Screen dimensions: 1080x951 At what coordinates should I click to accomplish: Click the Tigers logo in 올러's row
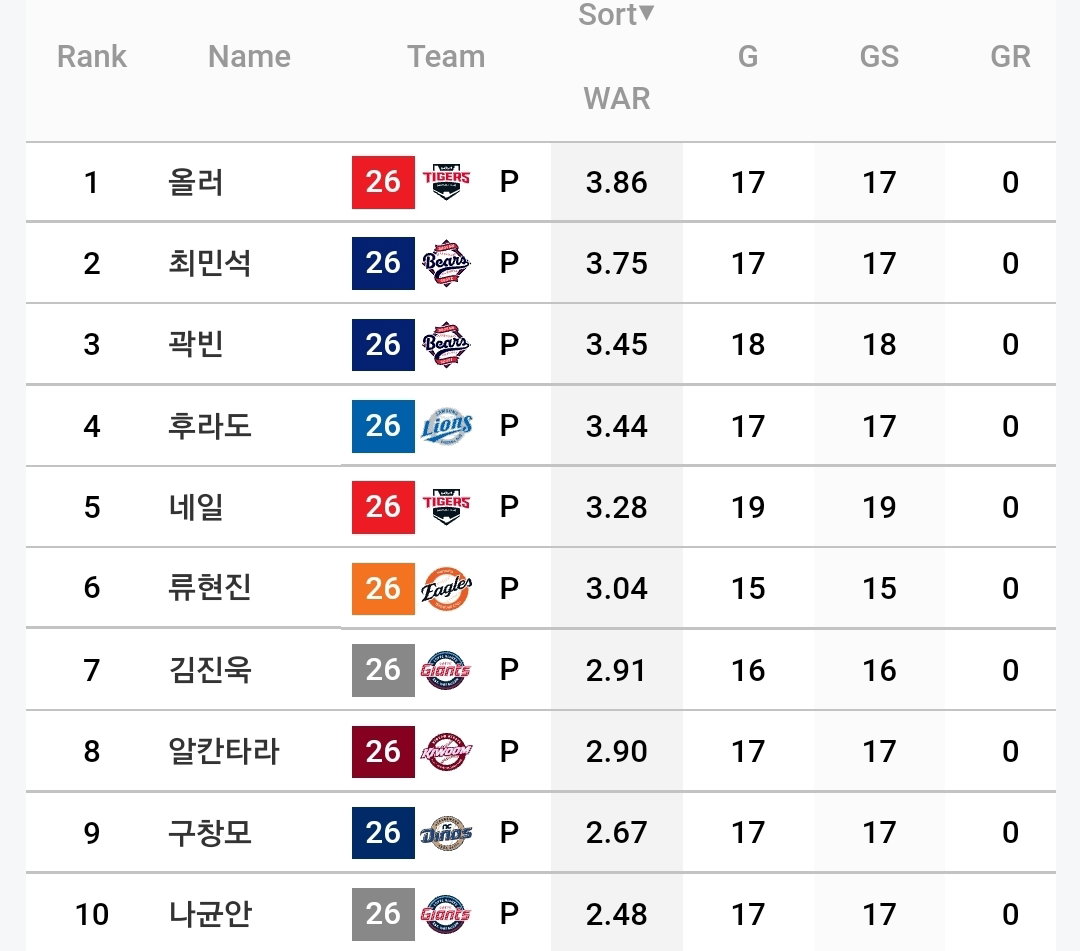[446, 182]
